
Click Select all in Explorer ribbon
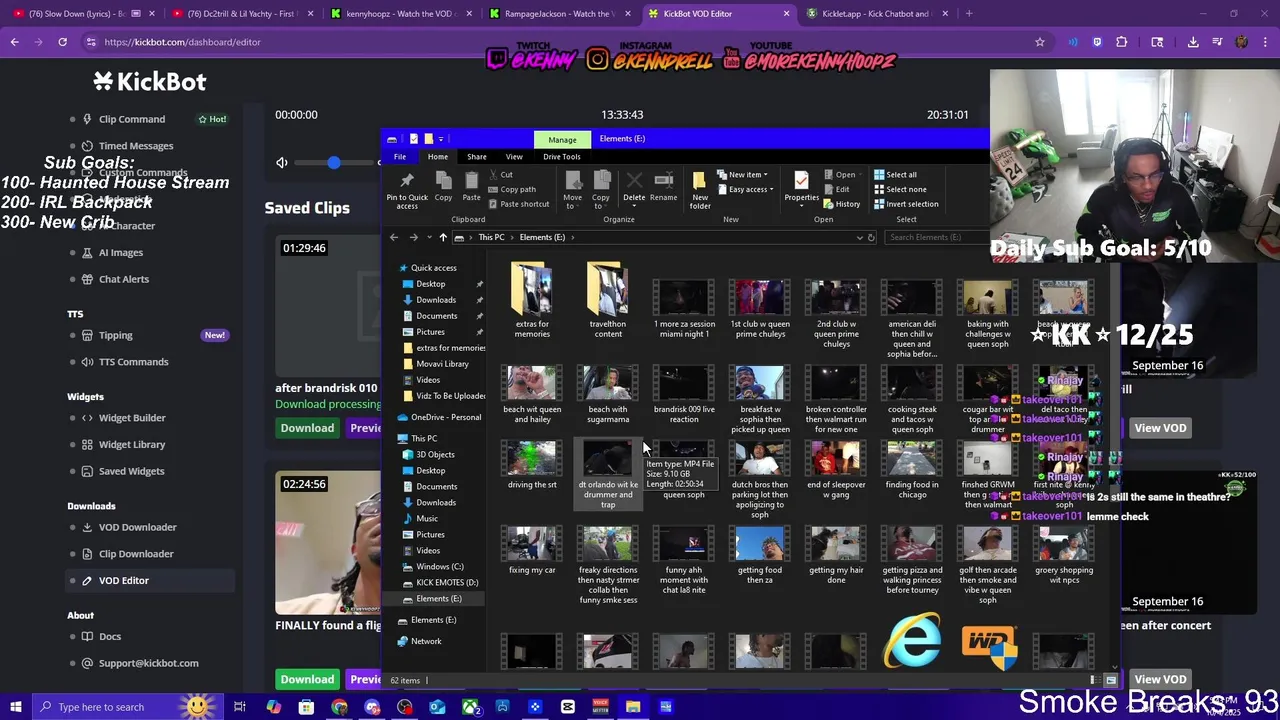[895, 175]
